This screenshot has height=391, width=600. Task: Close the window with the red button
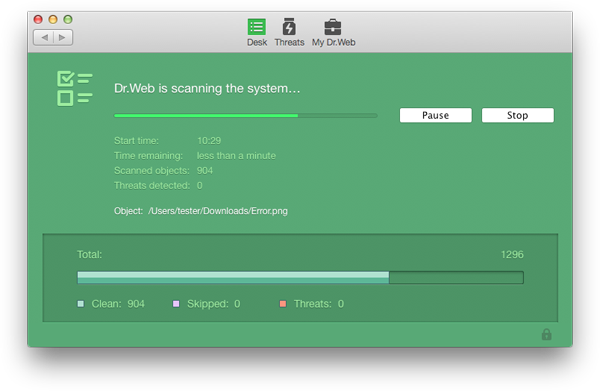point(38,19)
